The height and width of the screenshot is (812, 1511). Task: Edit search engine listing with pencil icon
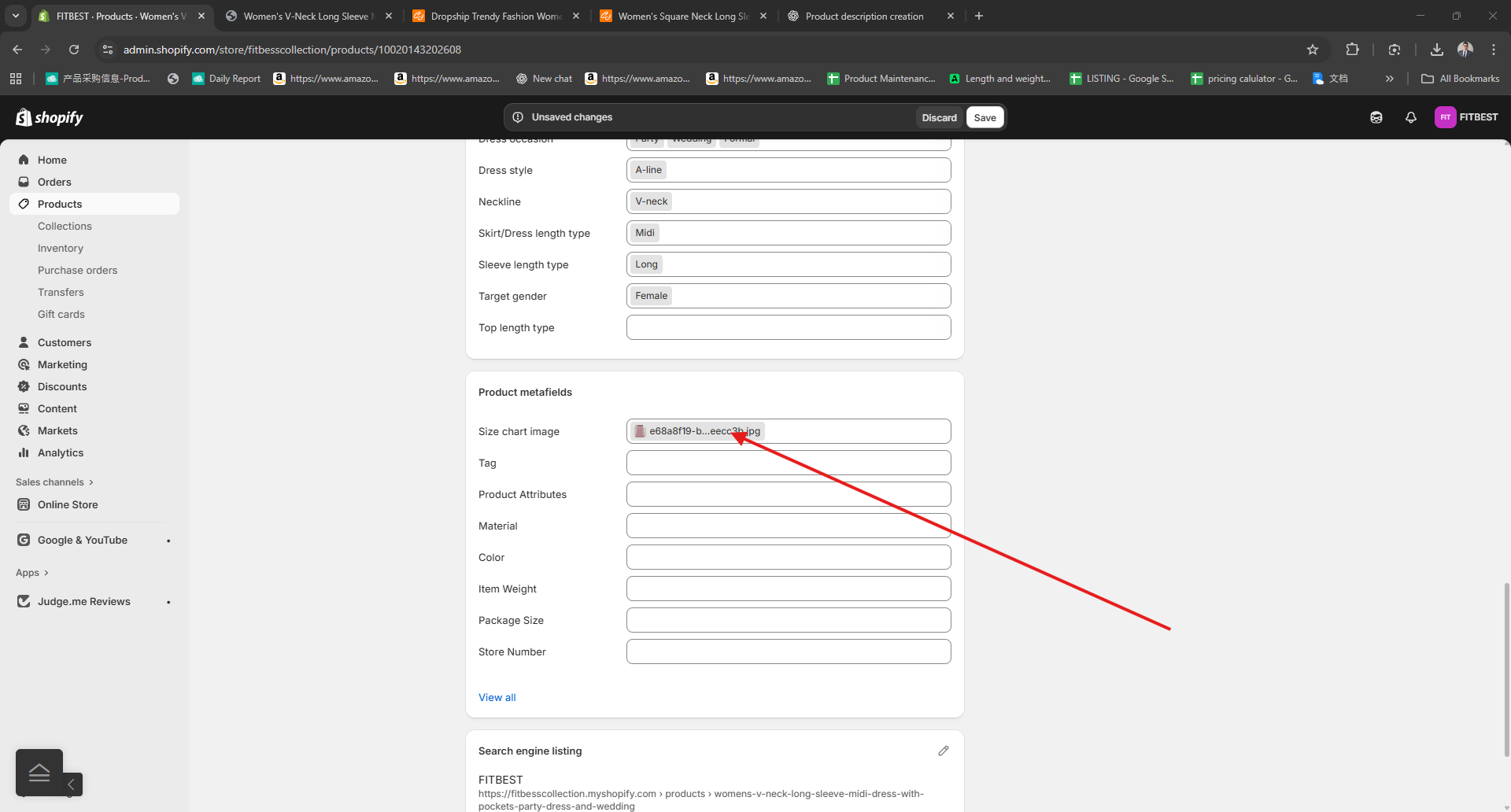coord(943,751)
